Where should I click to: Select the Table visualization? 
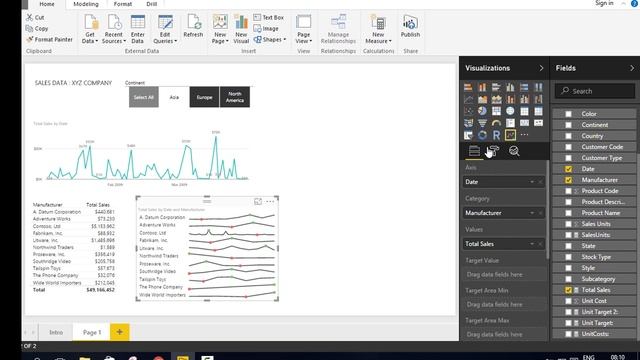tap(524, 111)
